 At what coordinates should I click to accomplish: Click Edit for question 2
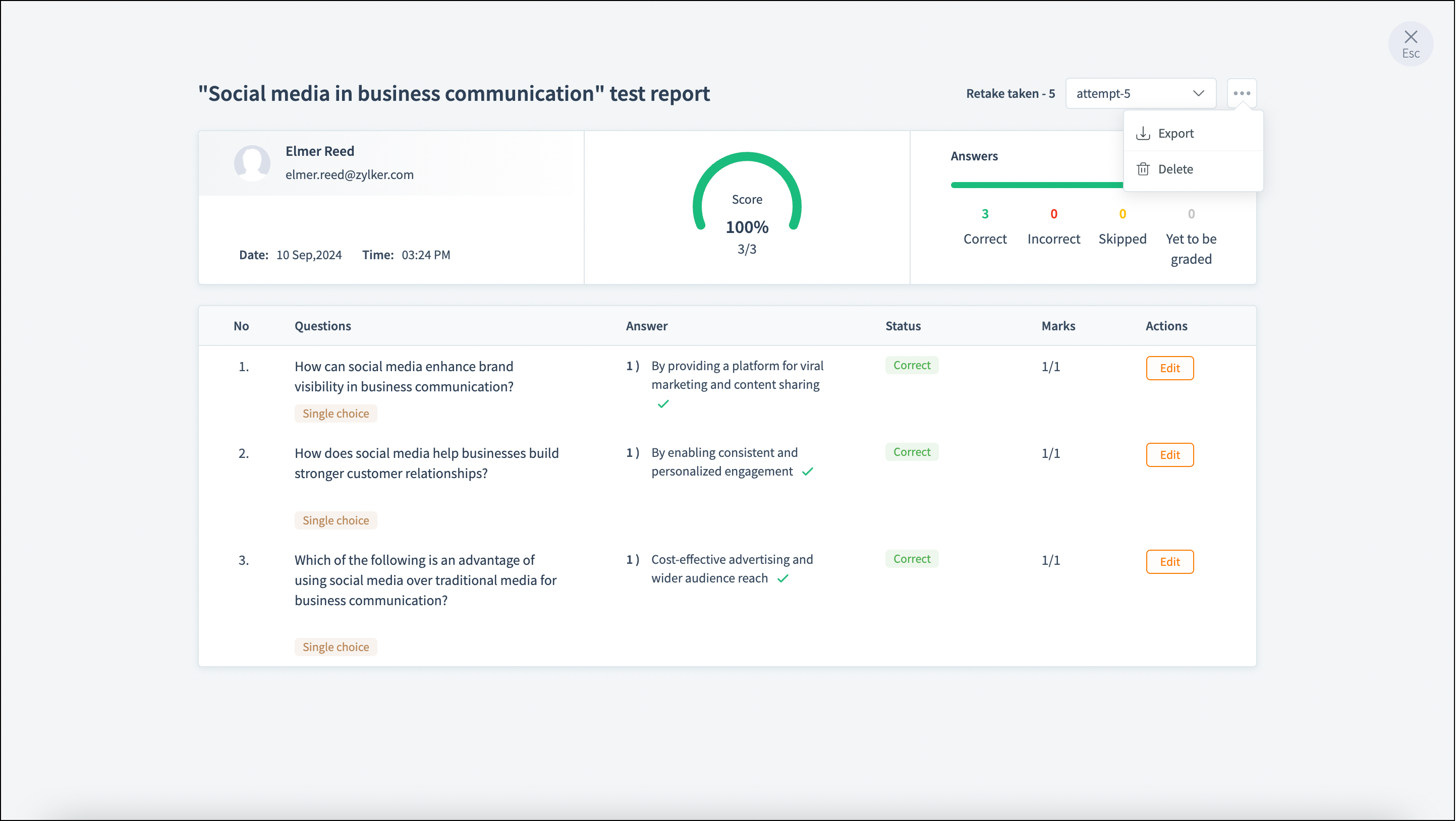[x=1169, y=455]
